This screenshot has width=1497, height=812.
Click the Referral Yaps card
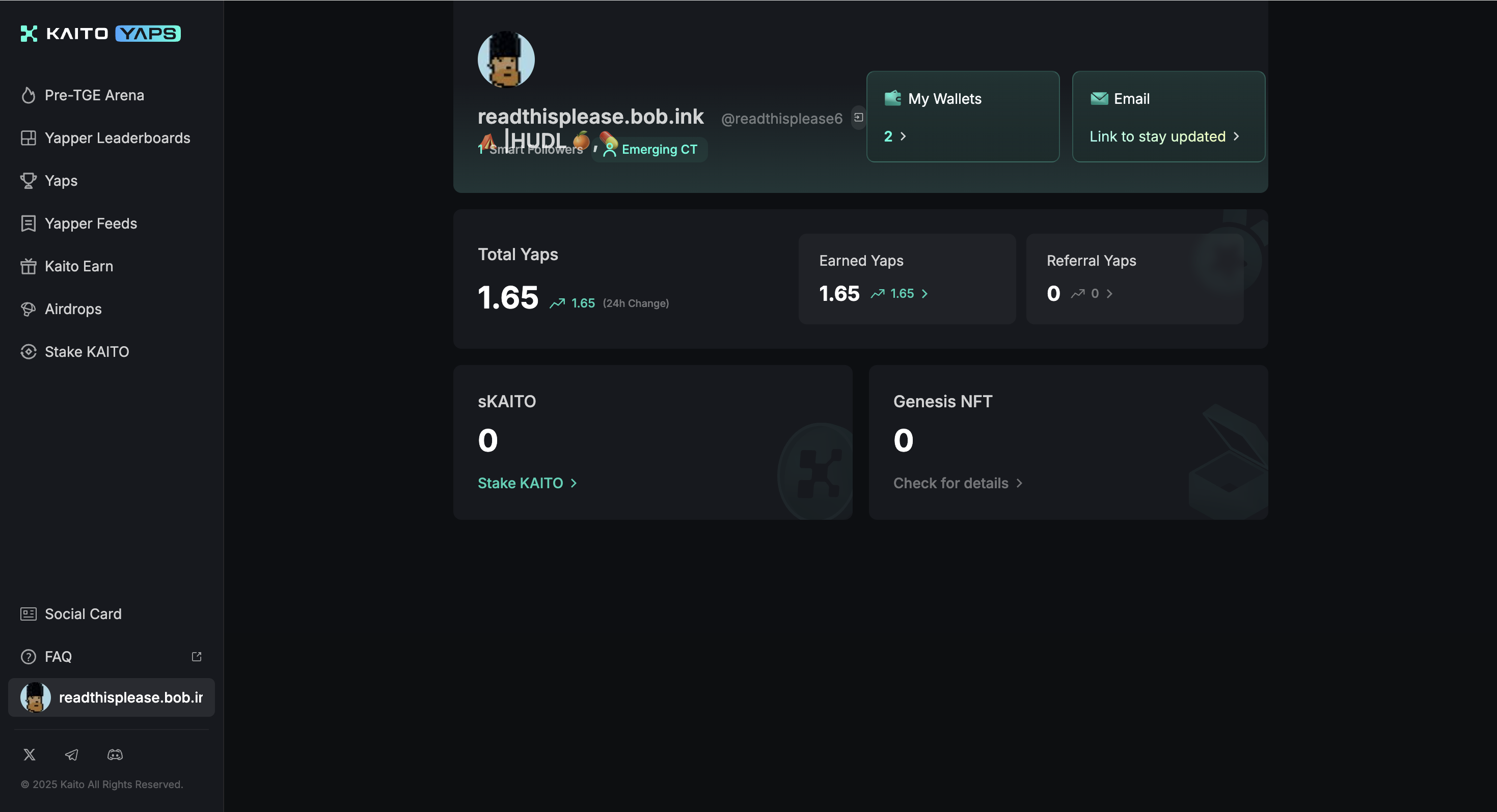[x=1134, y=279]
